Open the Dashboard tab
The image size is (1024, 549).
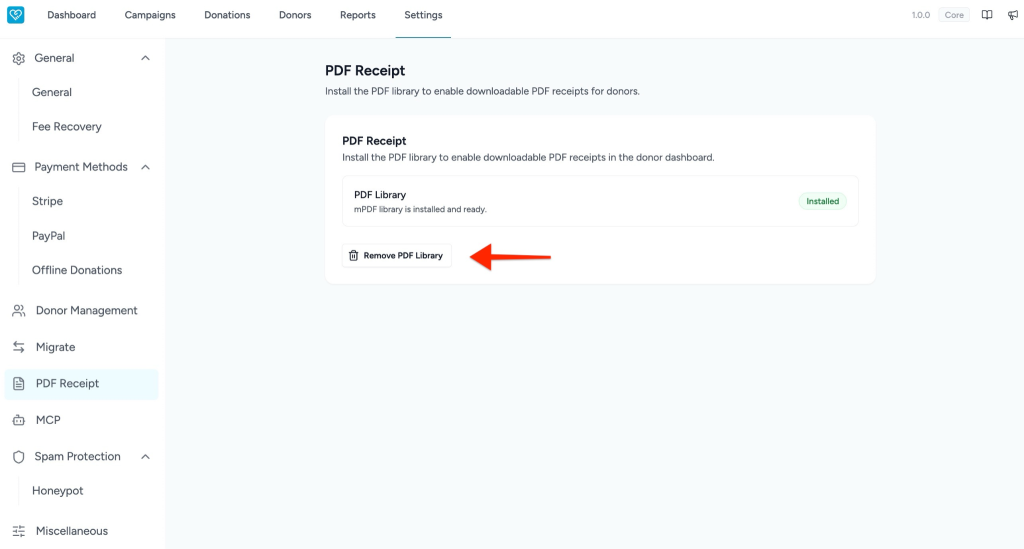(x=71, y=15)
